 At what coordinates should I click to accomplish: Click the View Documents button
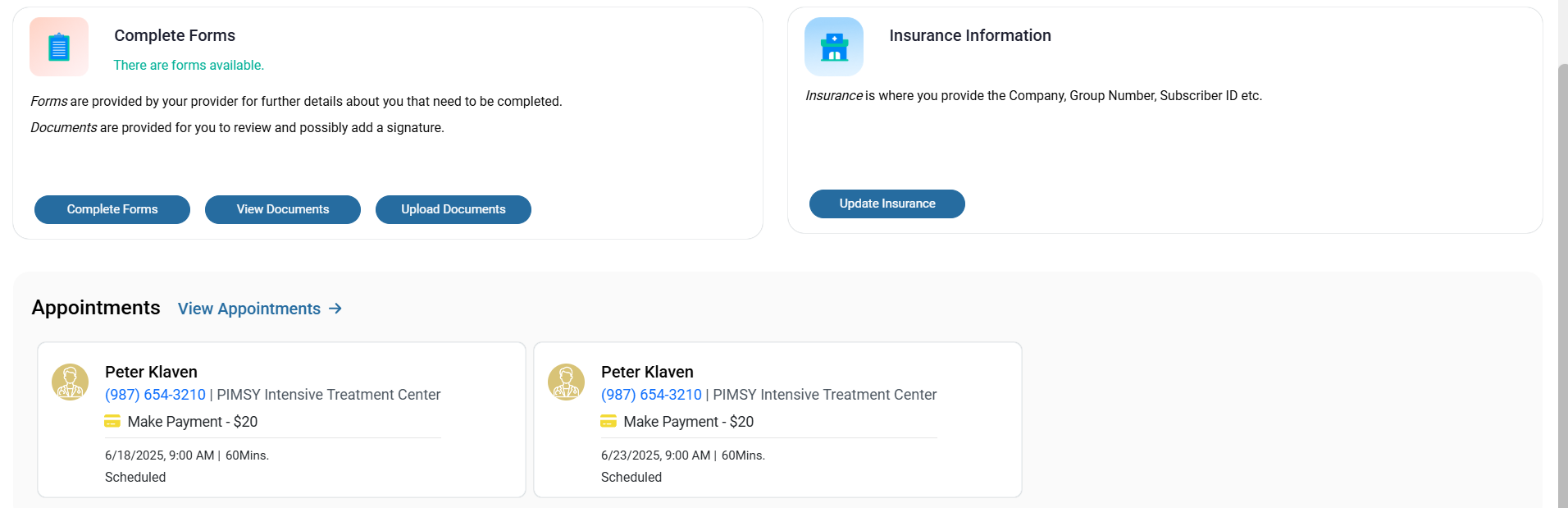coord(282,209)
